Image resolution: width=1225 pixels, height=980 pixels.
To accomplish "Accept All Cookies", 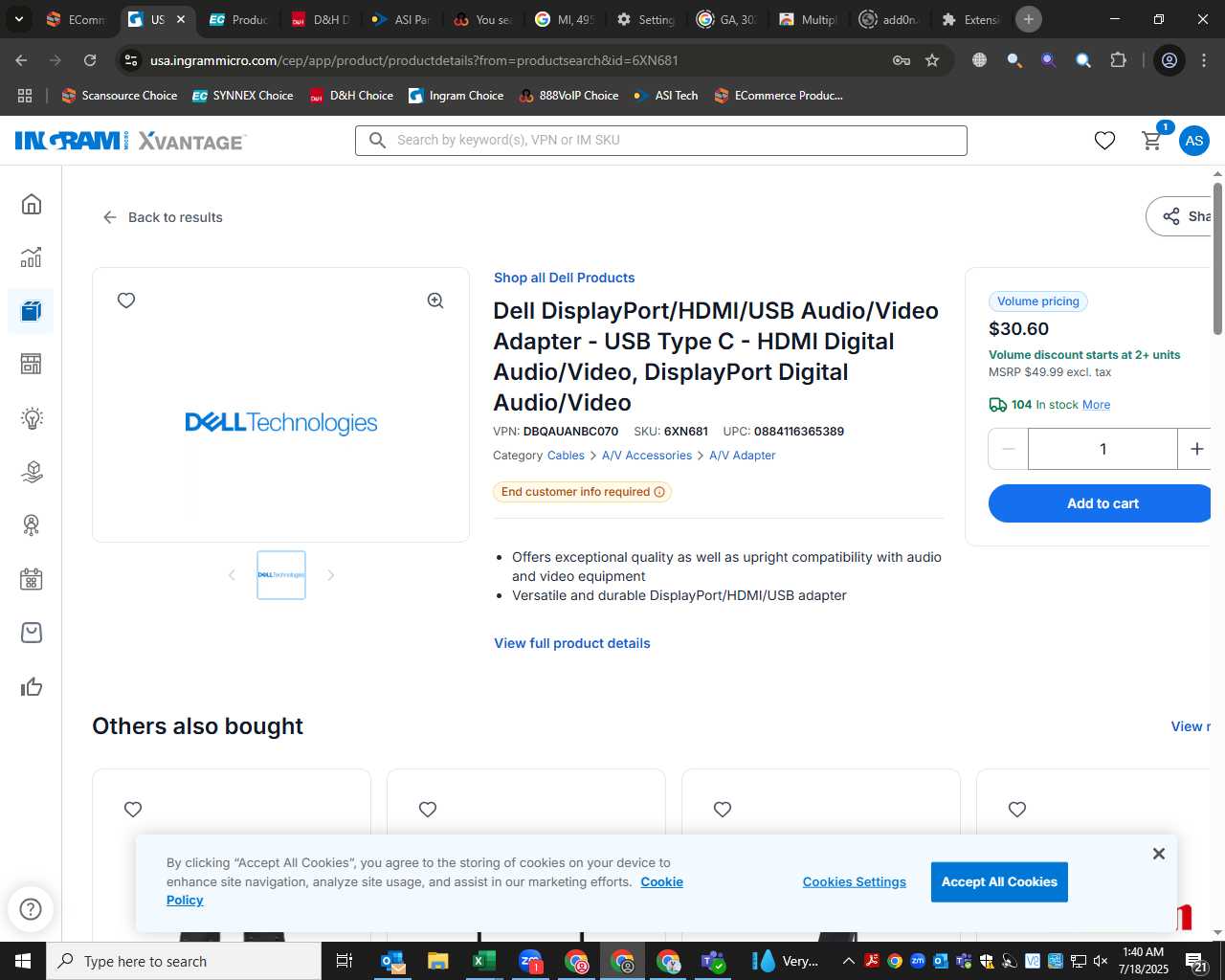I will 999,882.
